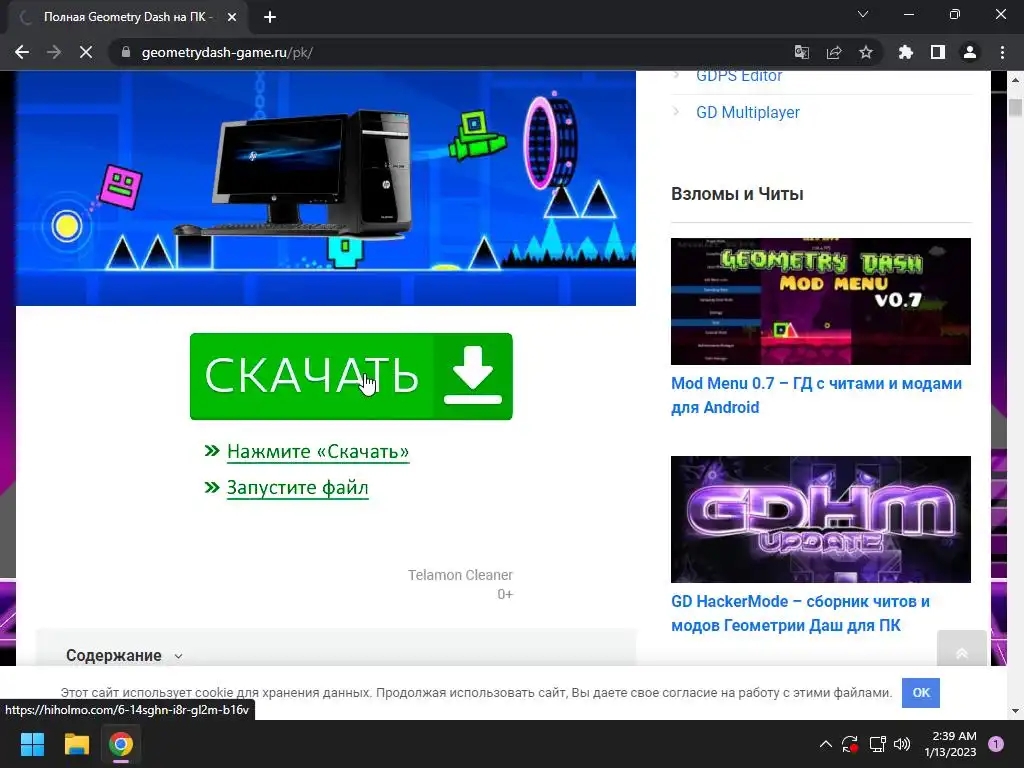Open the Chrome extensions puzzle icon
Image resolution: width=1024 pixels, height=768 pixels.
point(906,52)
